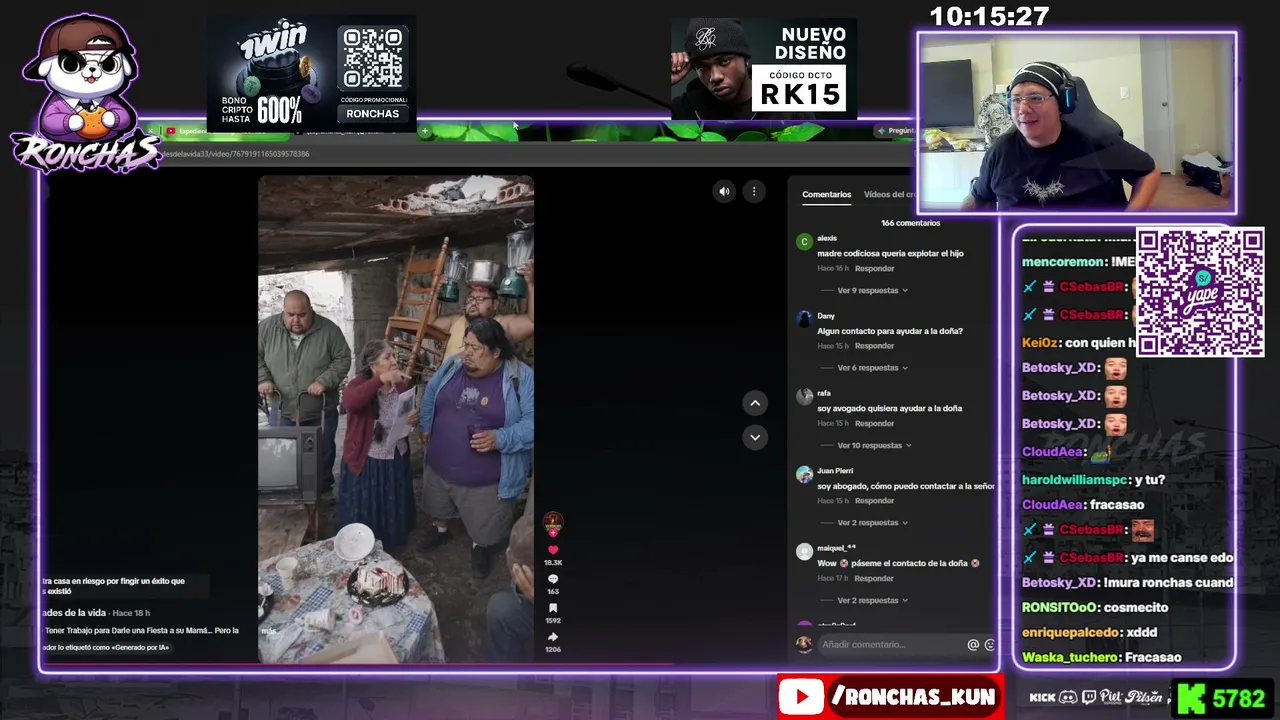Click the 1win QR code banner
1280x720 pixels.
coord(373,59)
